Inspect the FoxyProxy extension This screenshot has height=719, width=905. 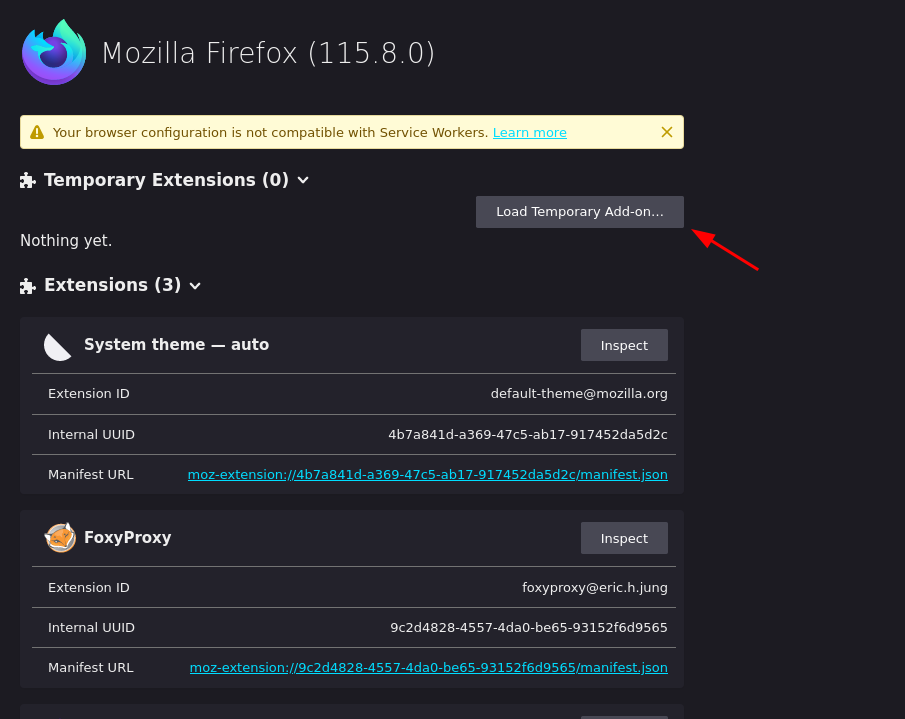click(624, 538)
